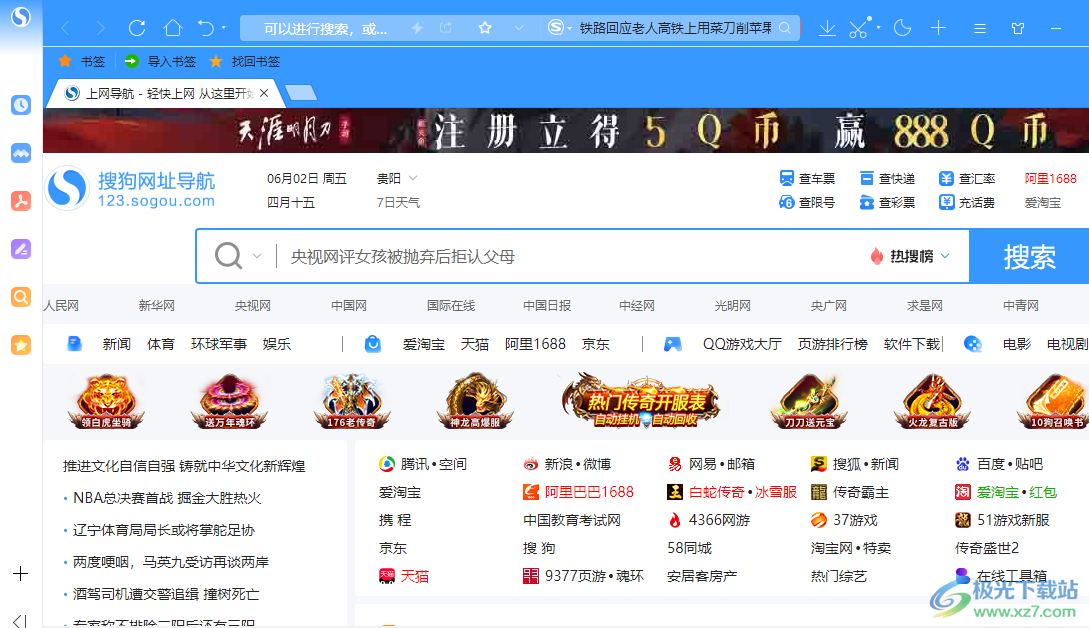The width and height of the screenshot is (1089, 628).
Task: Click the 充话费 icon link
Action: (967, 202)
